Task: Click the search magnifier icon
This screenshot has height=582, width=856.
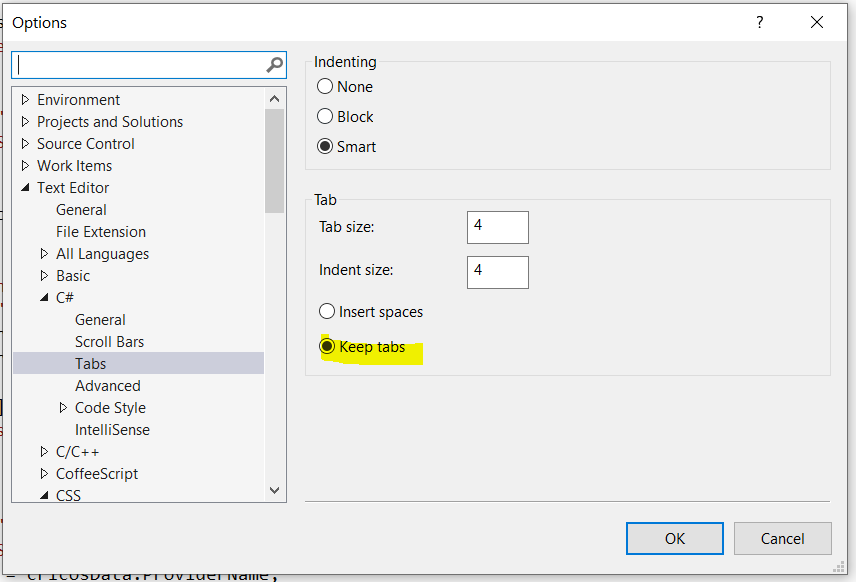Action: click(274, 65)
